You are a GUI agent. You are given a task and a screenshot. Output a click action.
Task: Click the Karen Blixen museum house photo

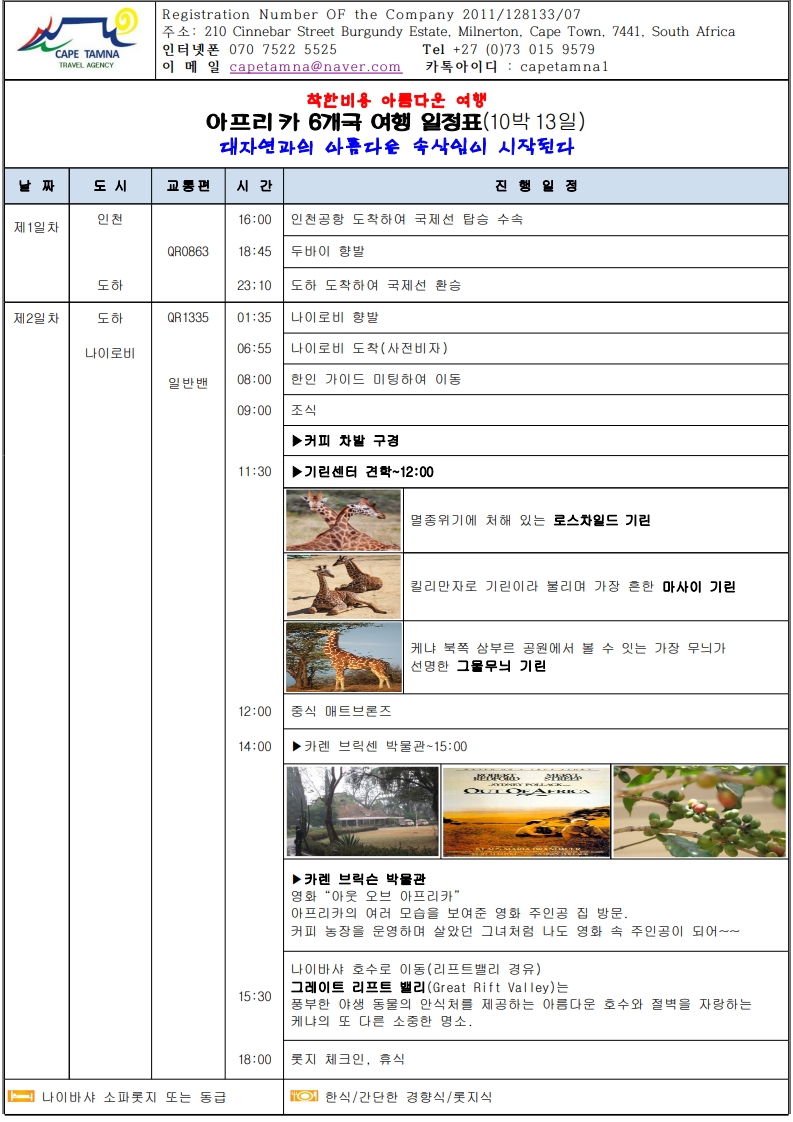coord(362,812)
